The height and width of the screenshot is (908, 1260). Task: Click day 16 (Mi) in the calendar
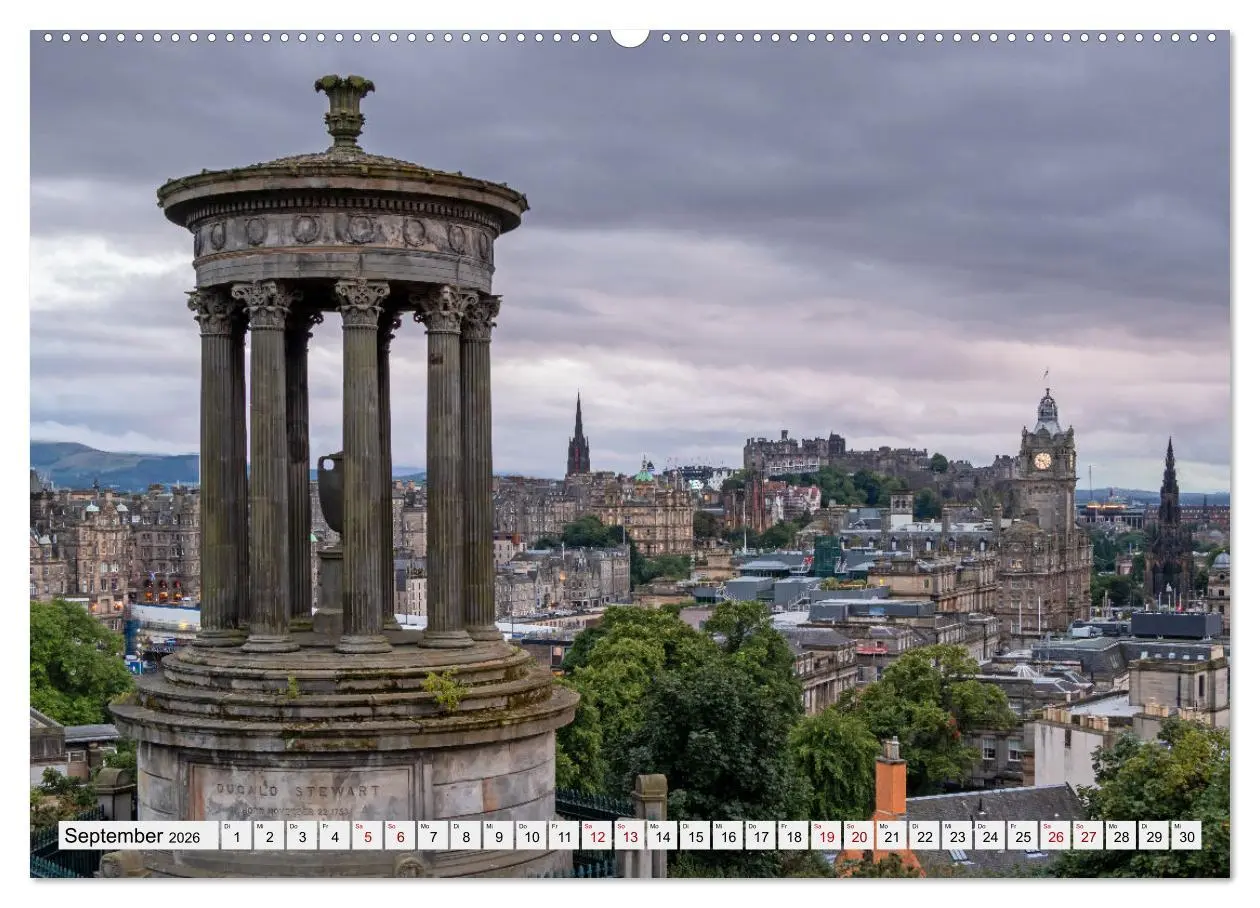727,836
